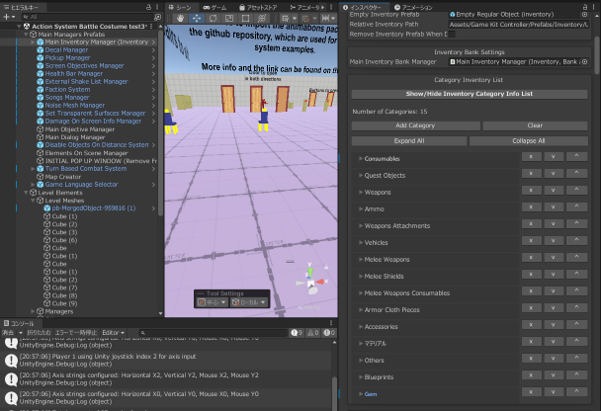Viewport: 601px width, 411px height.
Task: Click the scene orientation gizmo
Action: coord(311,278)
